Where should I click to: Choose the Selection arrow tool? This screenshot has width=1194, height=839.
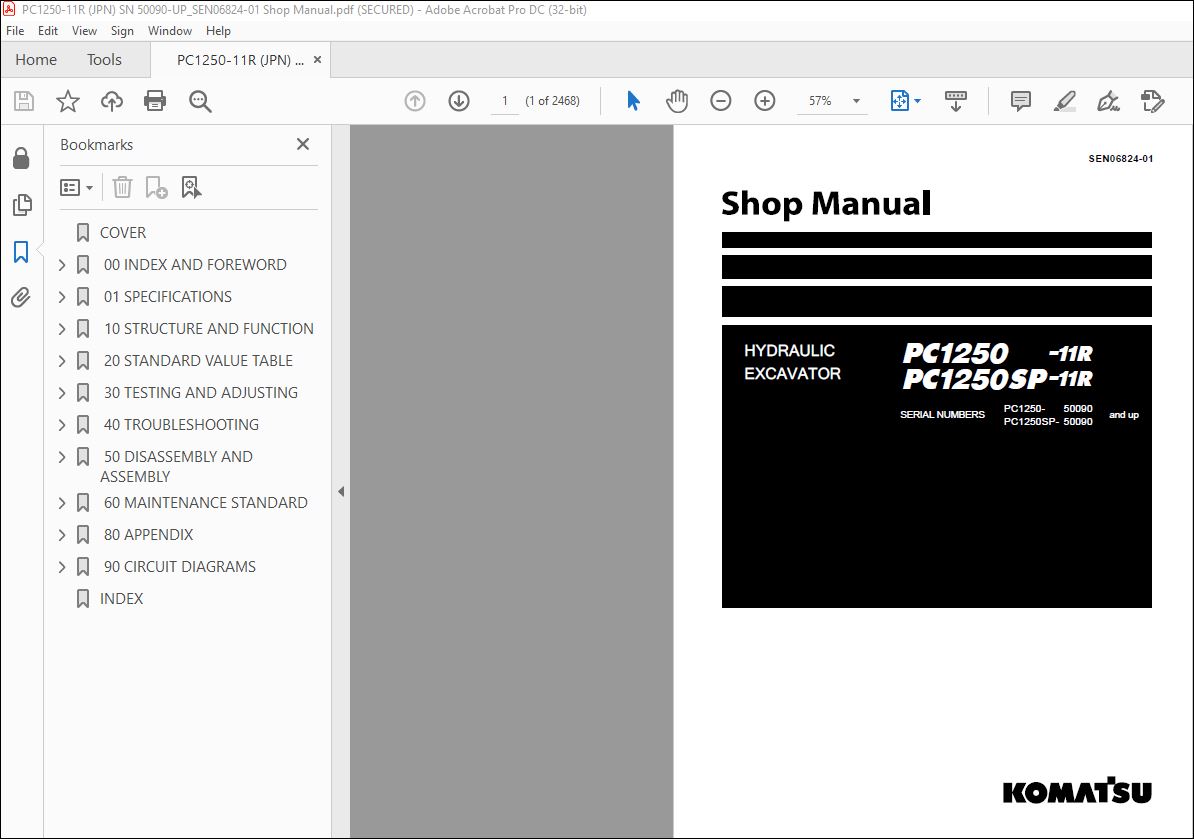(x=633, y=101)
